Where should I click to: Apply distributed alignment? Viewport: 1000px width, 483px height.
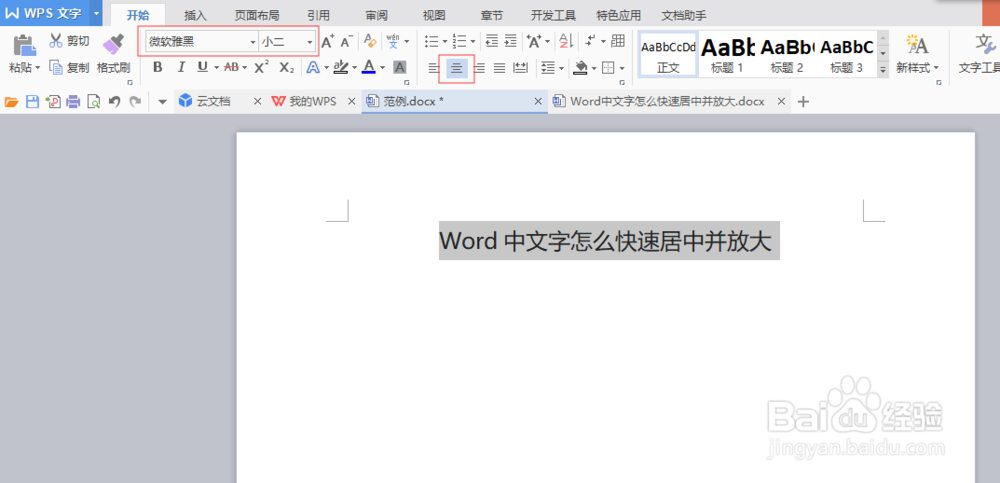(521, 67)
